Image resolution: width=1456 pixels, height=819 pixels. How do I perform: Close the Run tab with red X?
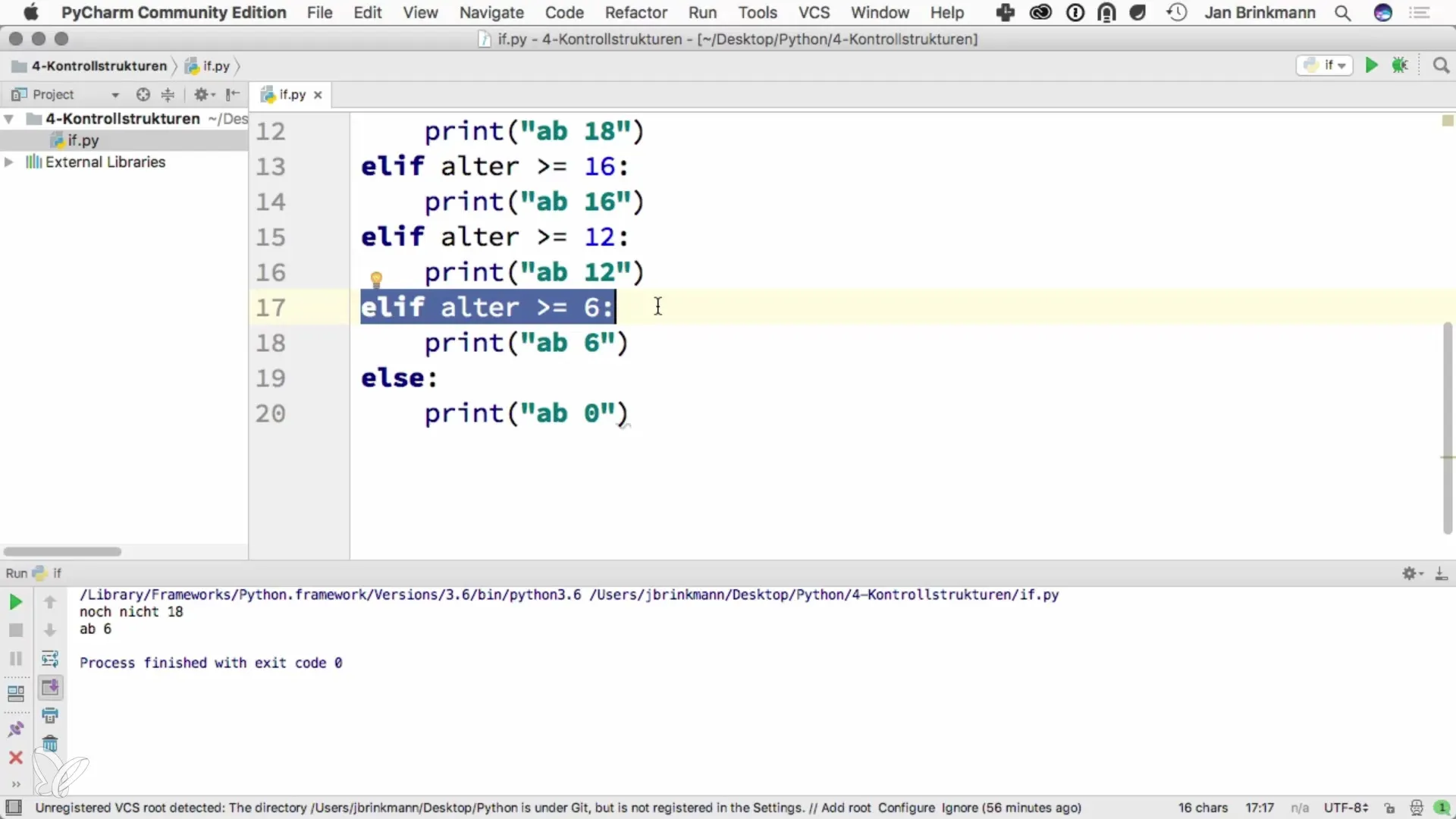[15, 757]
